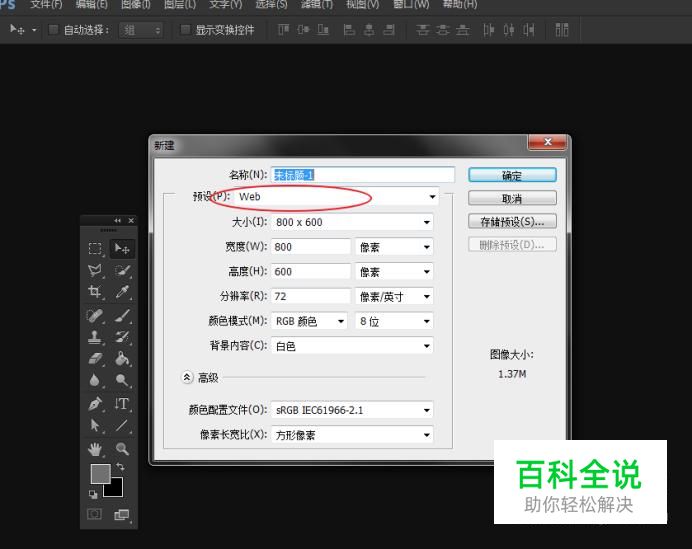Select the Eraser tool
Viewport: 692px width, 549px height.
pos(95,358)
